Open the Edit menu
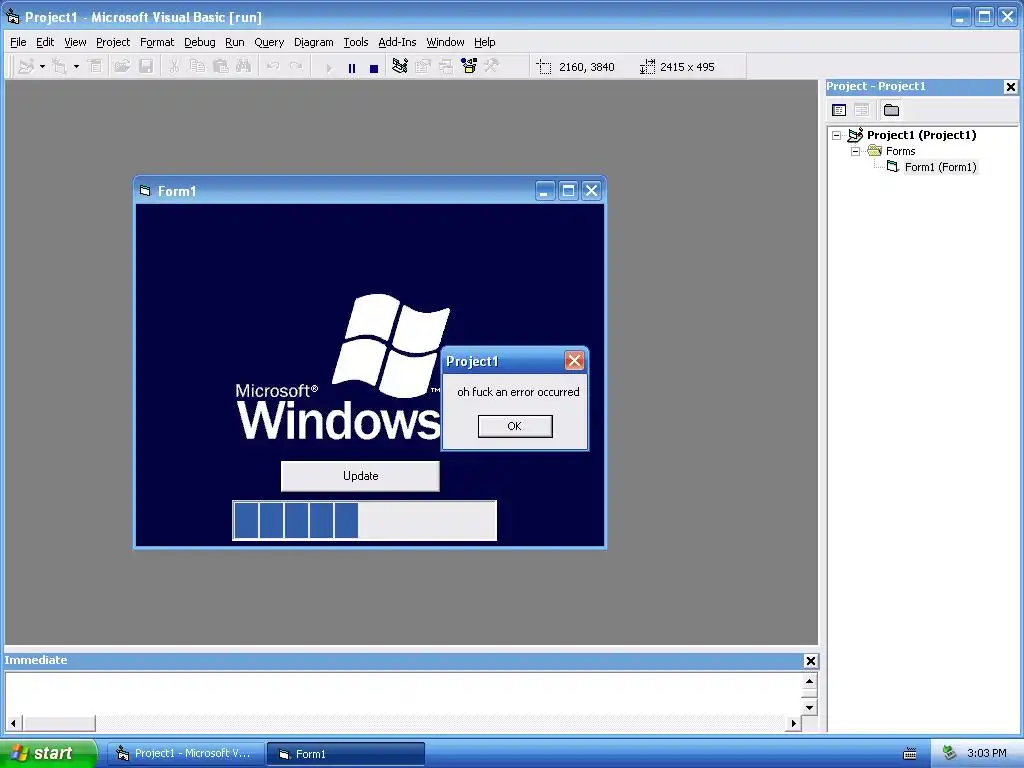 coord(45,42)
